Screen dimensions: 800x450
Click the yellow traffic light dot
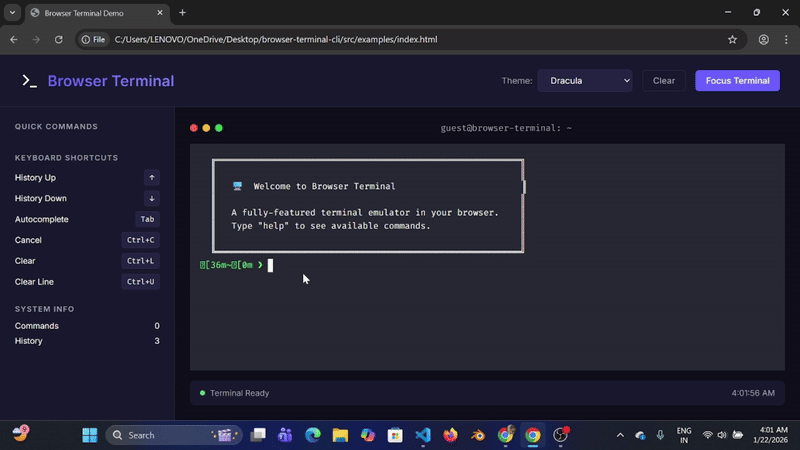click(x=206, y=128)
